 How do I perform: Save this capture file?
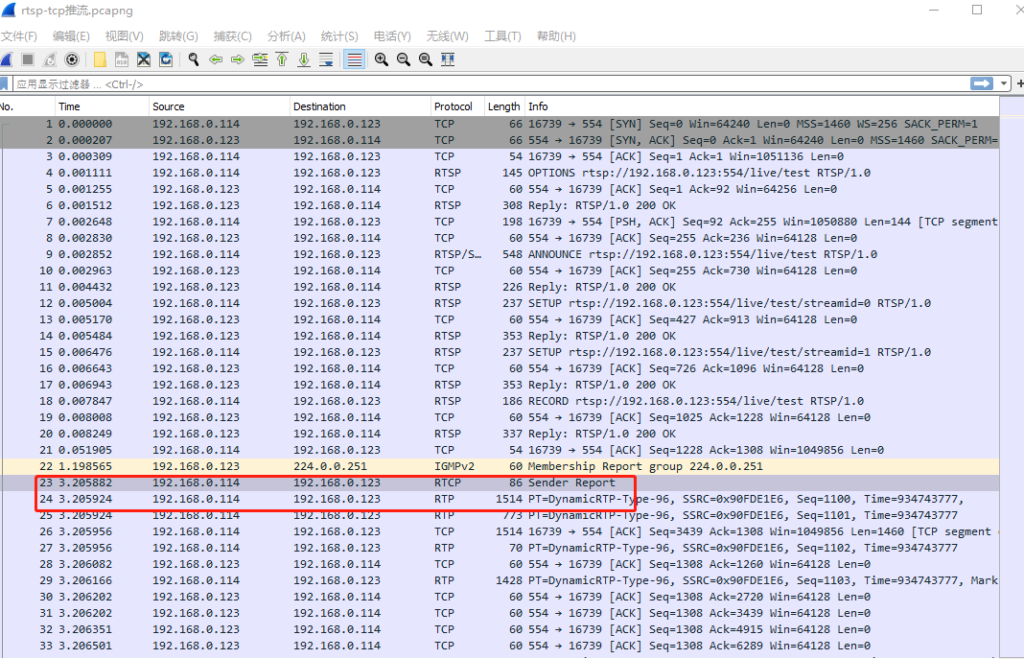point(121,60)
